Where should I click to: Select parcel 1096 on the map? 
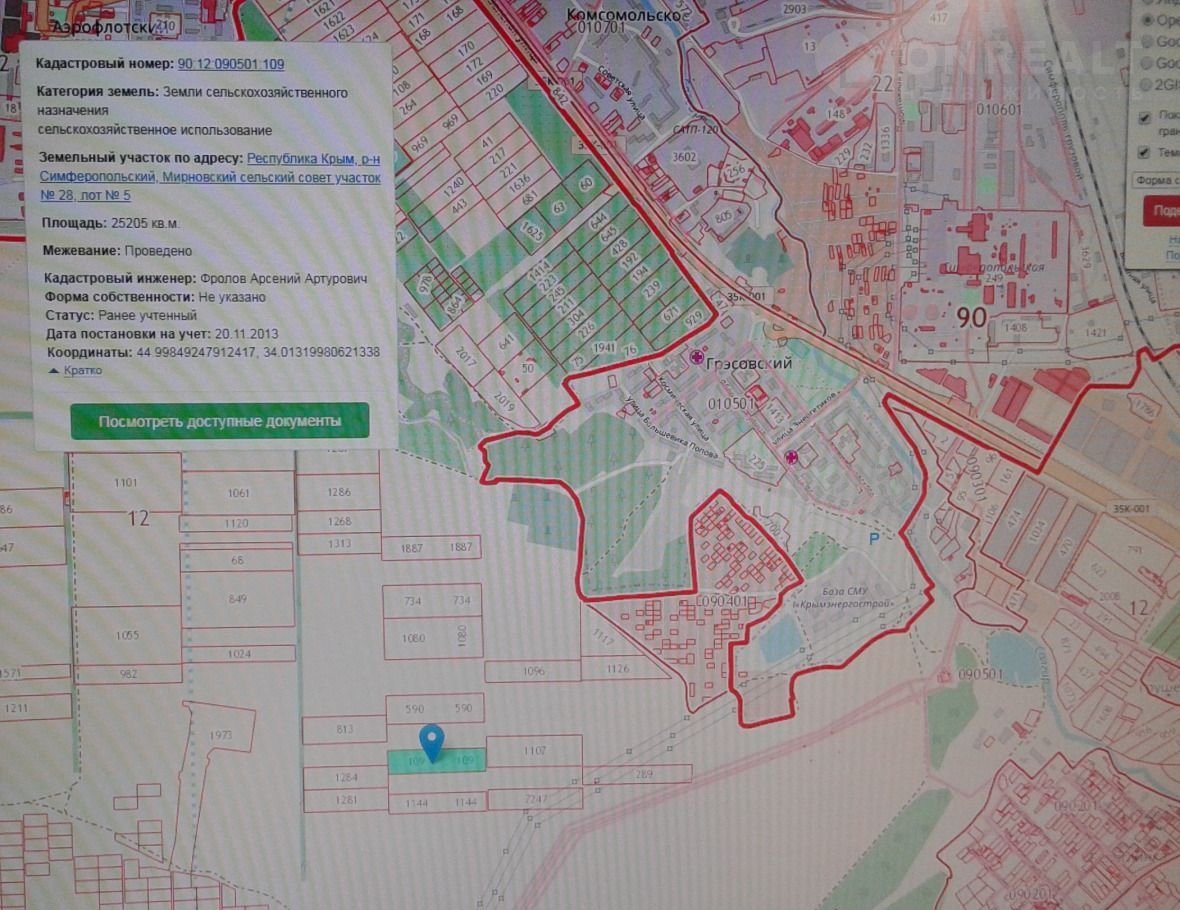click(x=533, y=671)
